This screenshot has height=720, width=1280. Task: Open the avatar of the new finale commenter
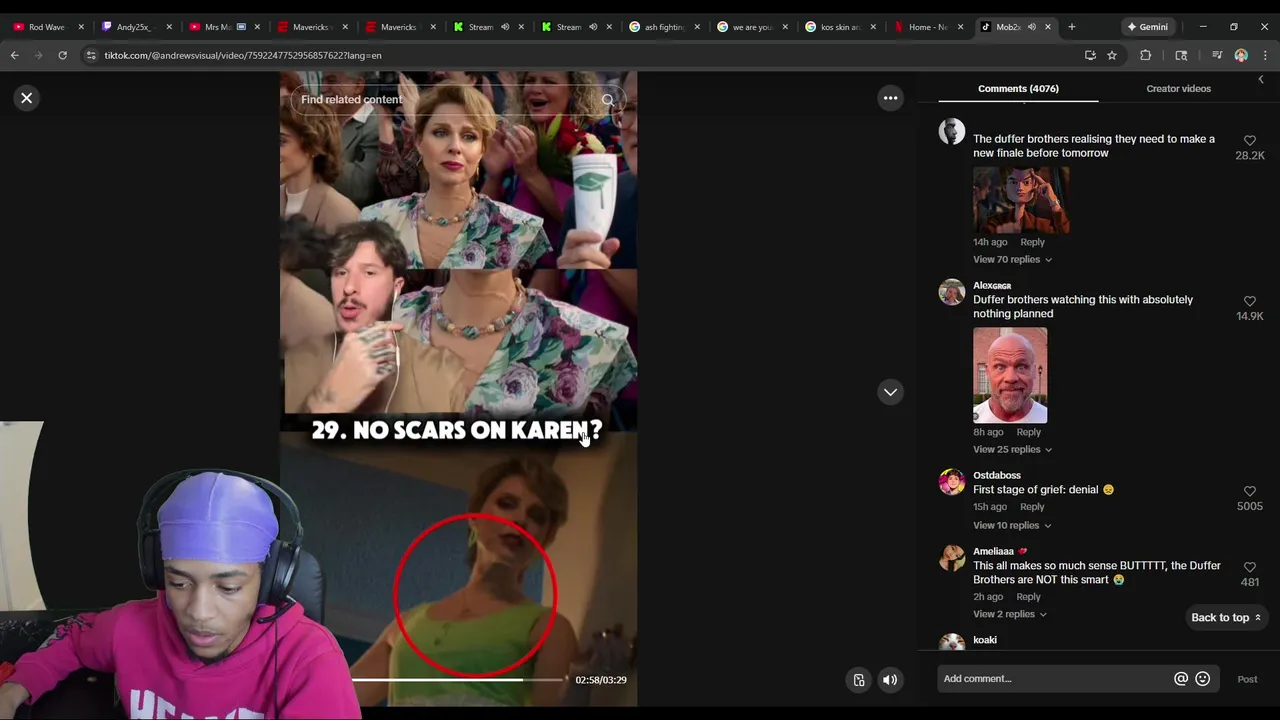pos(952,132)
